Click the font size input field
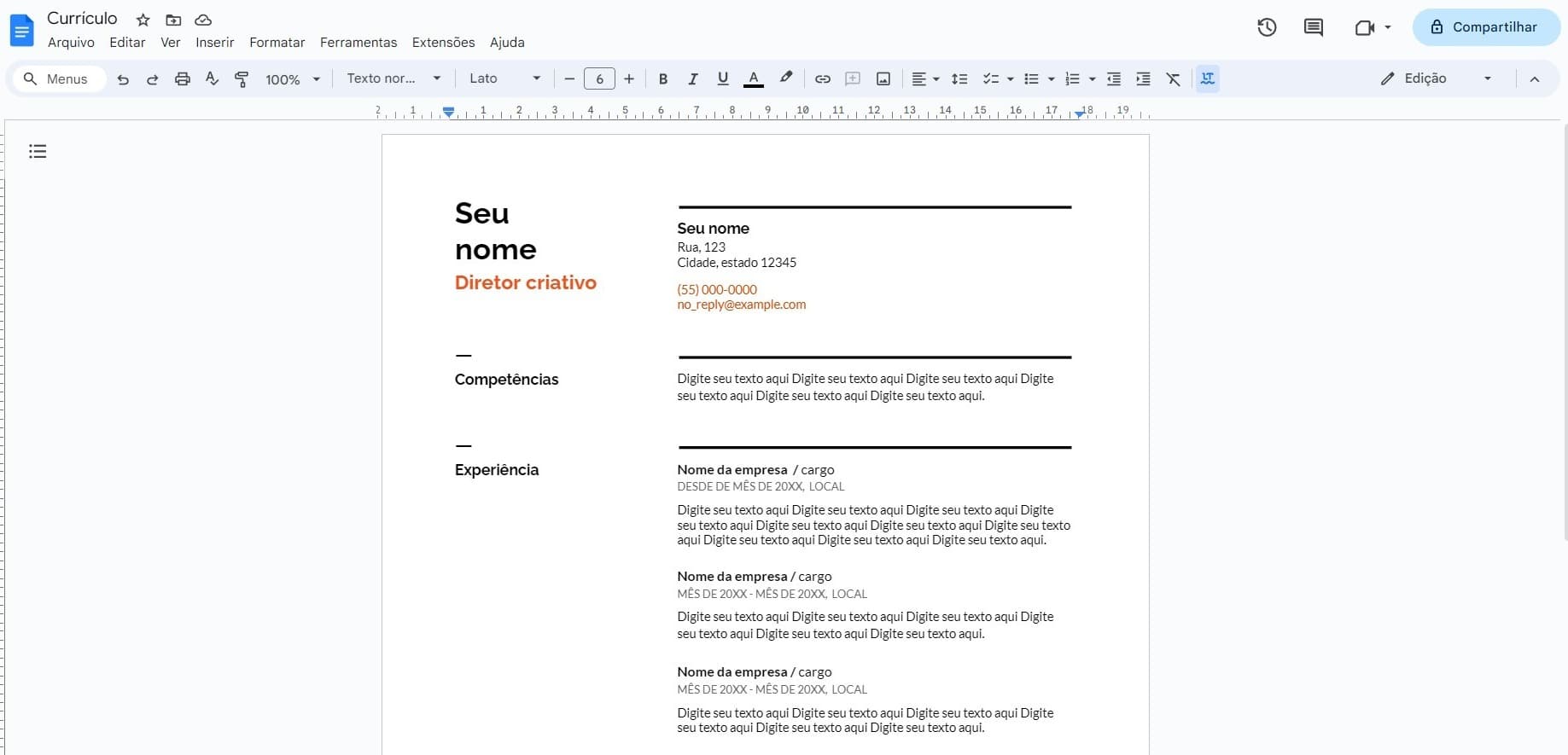Image resolution: width=1568 pixels, height=755 pixels. pyautogui.click(x=599, y=79)
